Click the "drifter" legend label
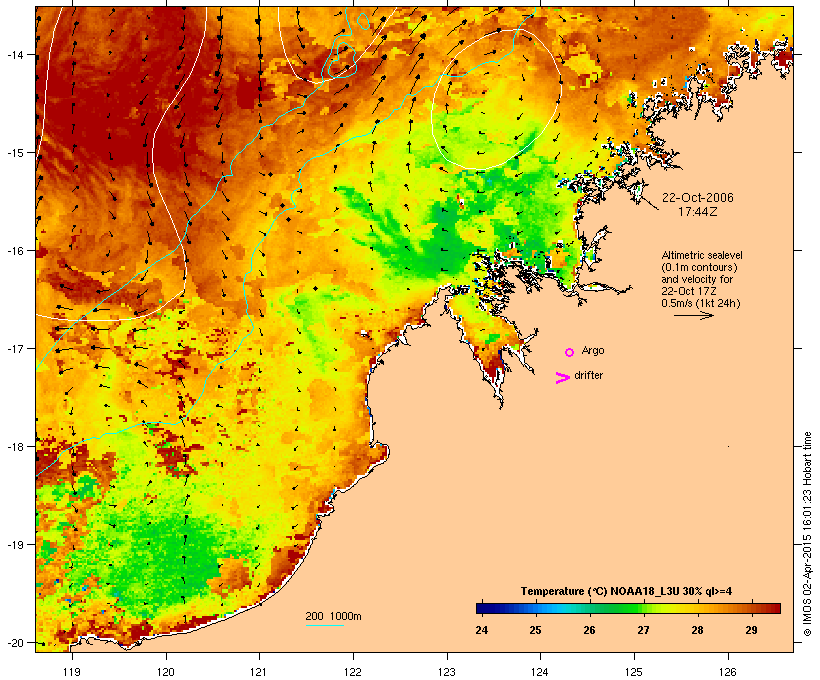Screen dimensions: 820x680 (x=588, y=375)
